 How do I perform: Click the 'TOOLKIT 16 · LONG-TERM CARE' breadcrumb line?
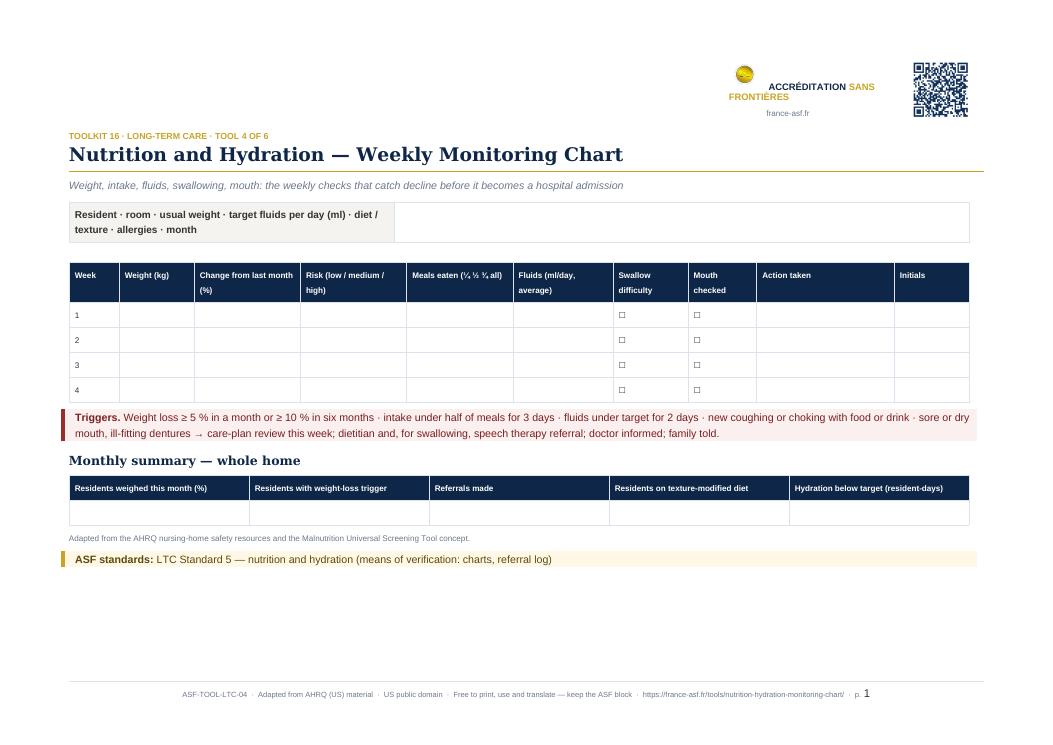169,136
